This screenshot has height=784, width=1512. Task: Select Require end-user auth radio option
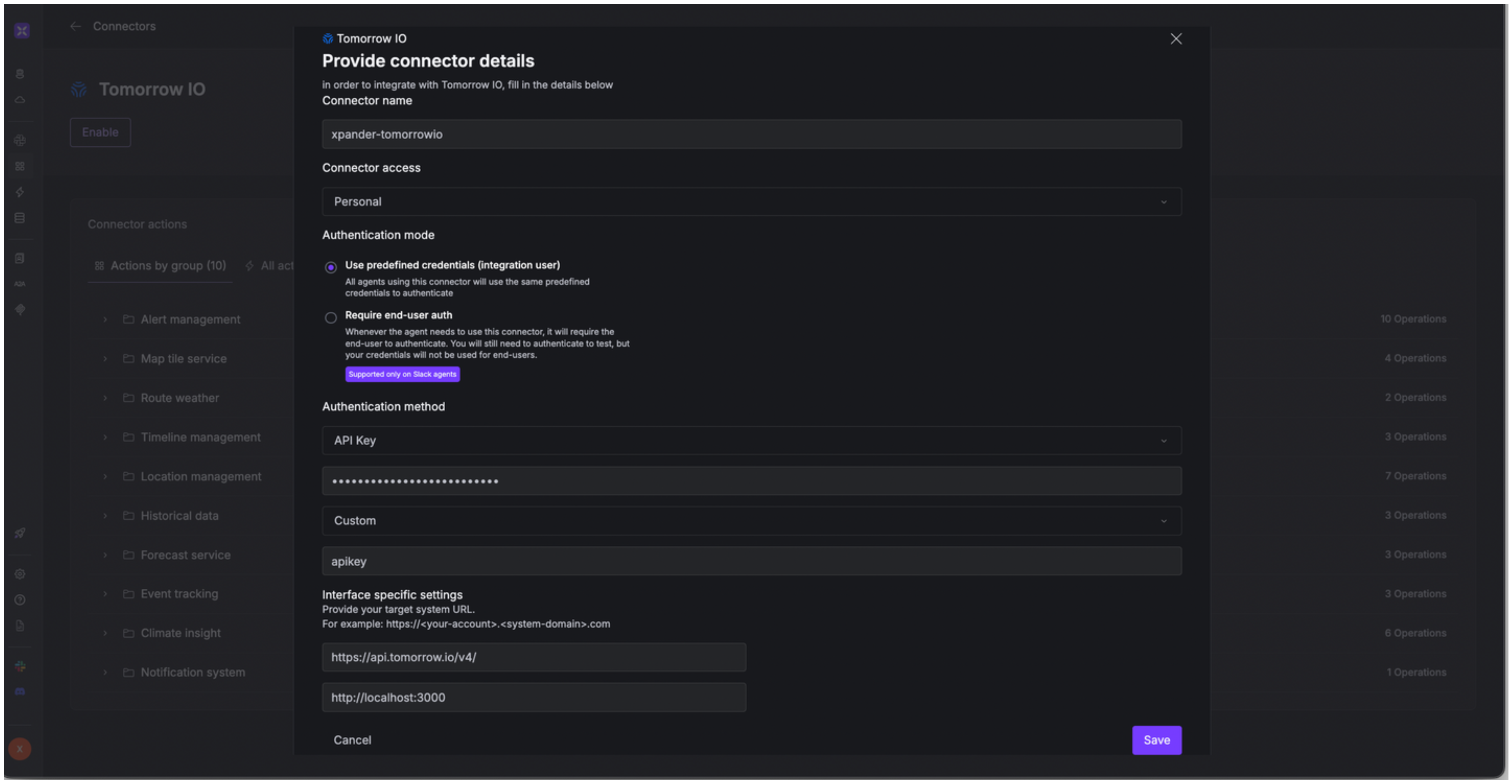[331, 317]
